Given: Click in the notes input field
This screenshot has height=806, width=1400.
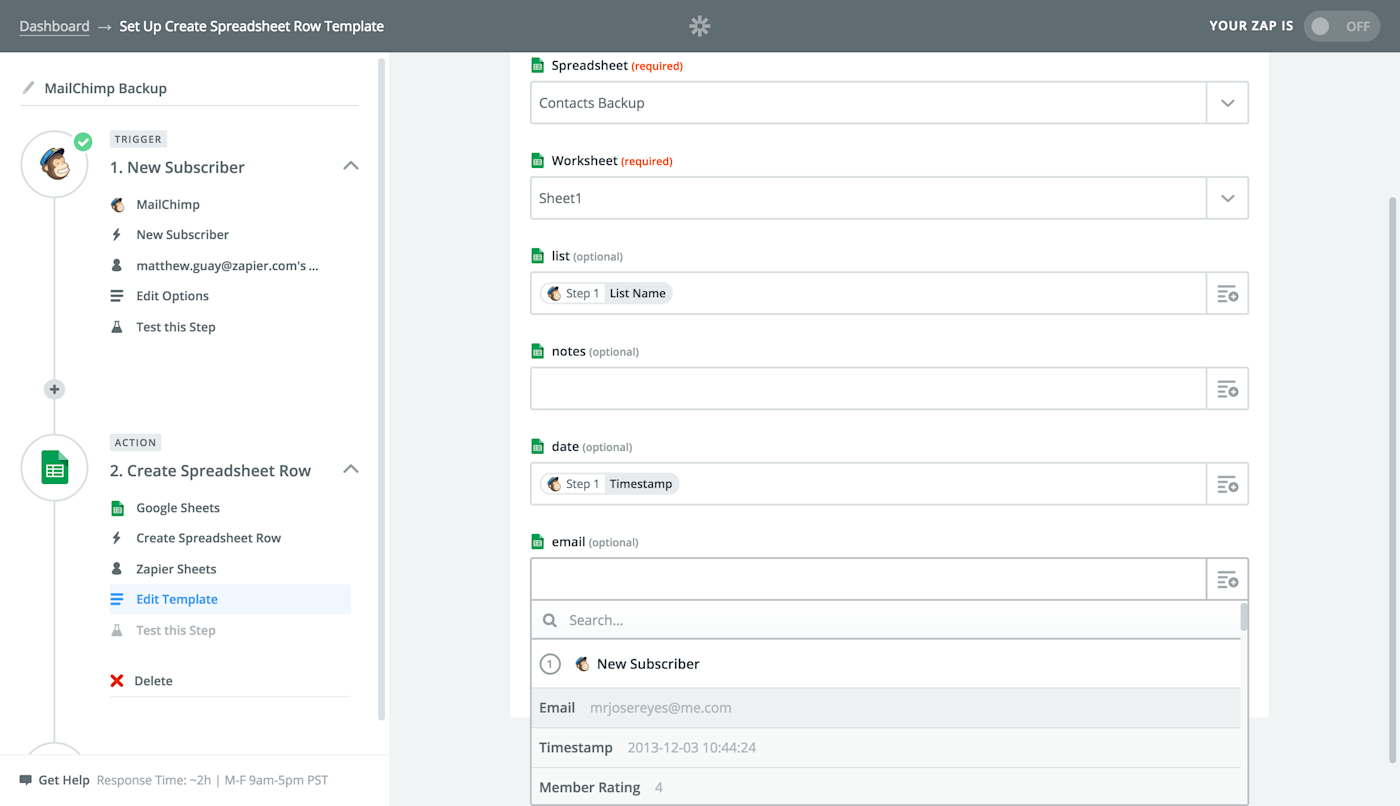Looking at the screenshot, I should 868,389.
